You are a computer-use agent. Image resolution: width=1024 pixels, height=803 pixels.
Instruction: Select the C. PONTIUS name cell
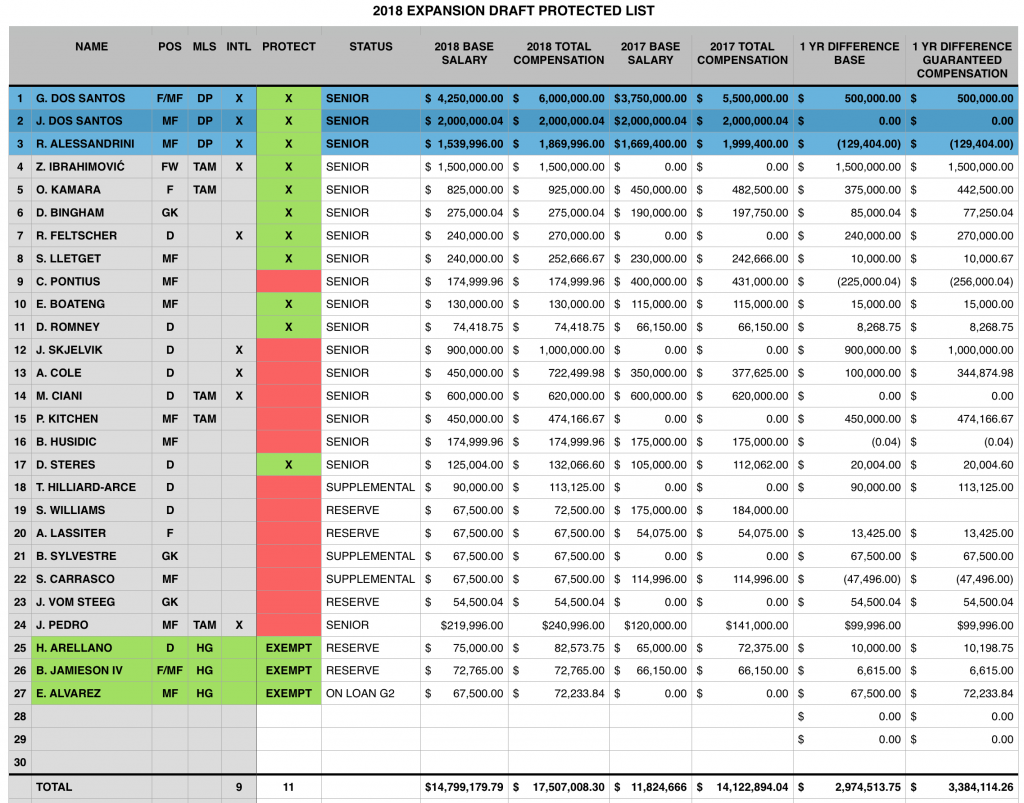[91, 281]
